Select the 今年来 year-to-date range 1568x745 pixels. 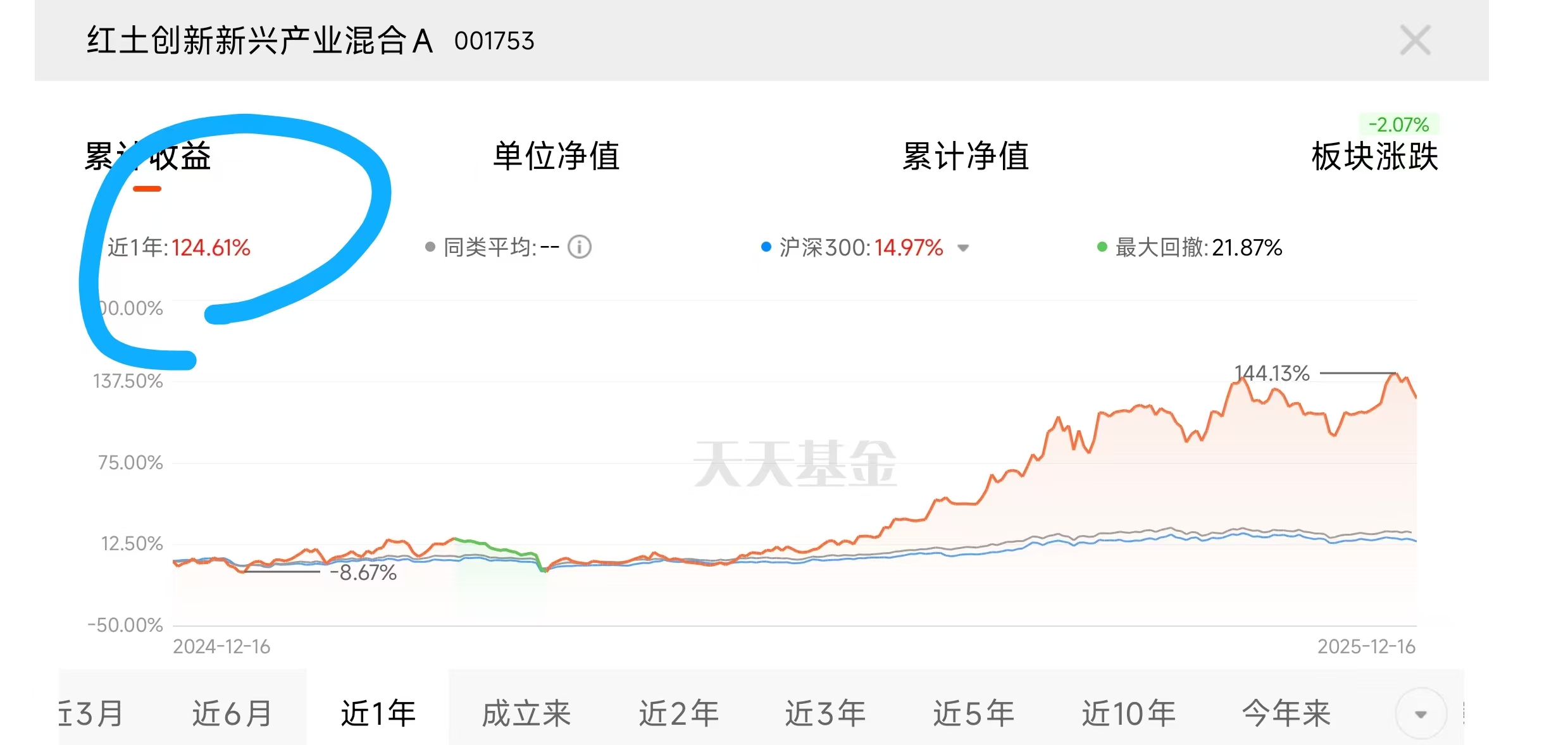1286,713
